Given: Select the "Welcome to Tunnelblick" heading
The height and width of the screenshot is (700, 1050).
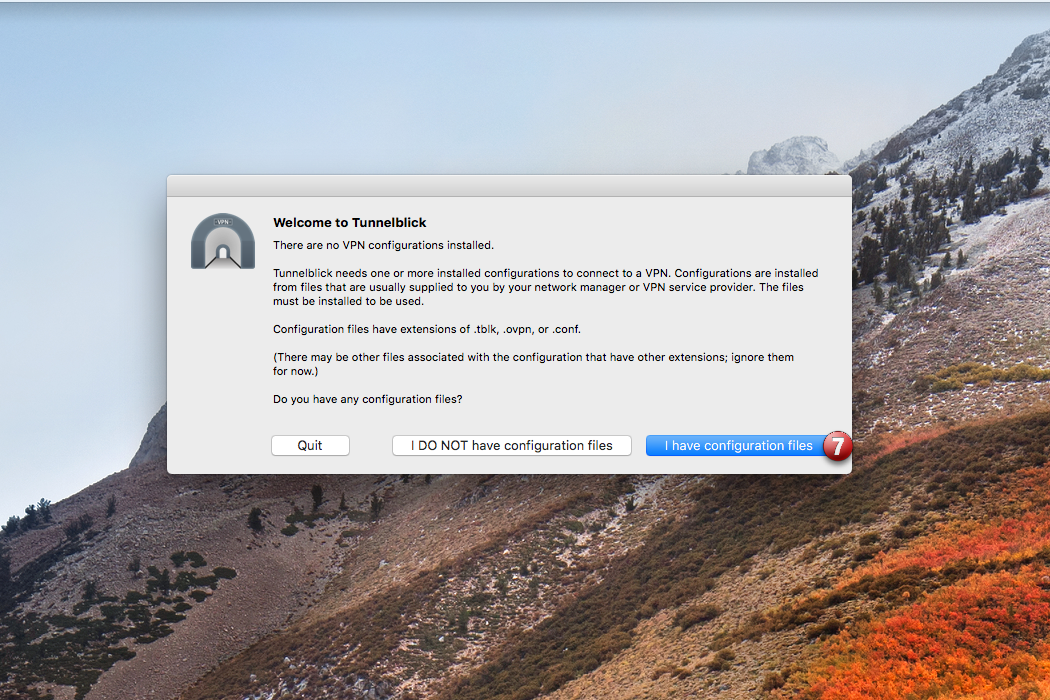Looking at the screenshot, I should coord(350,222).
